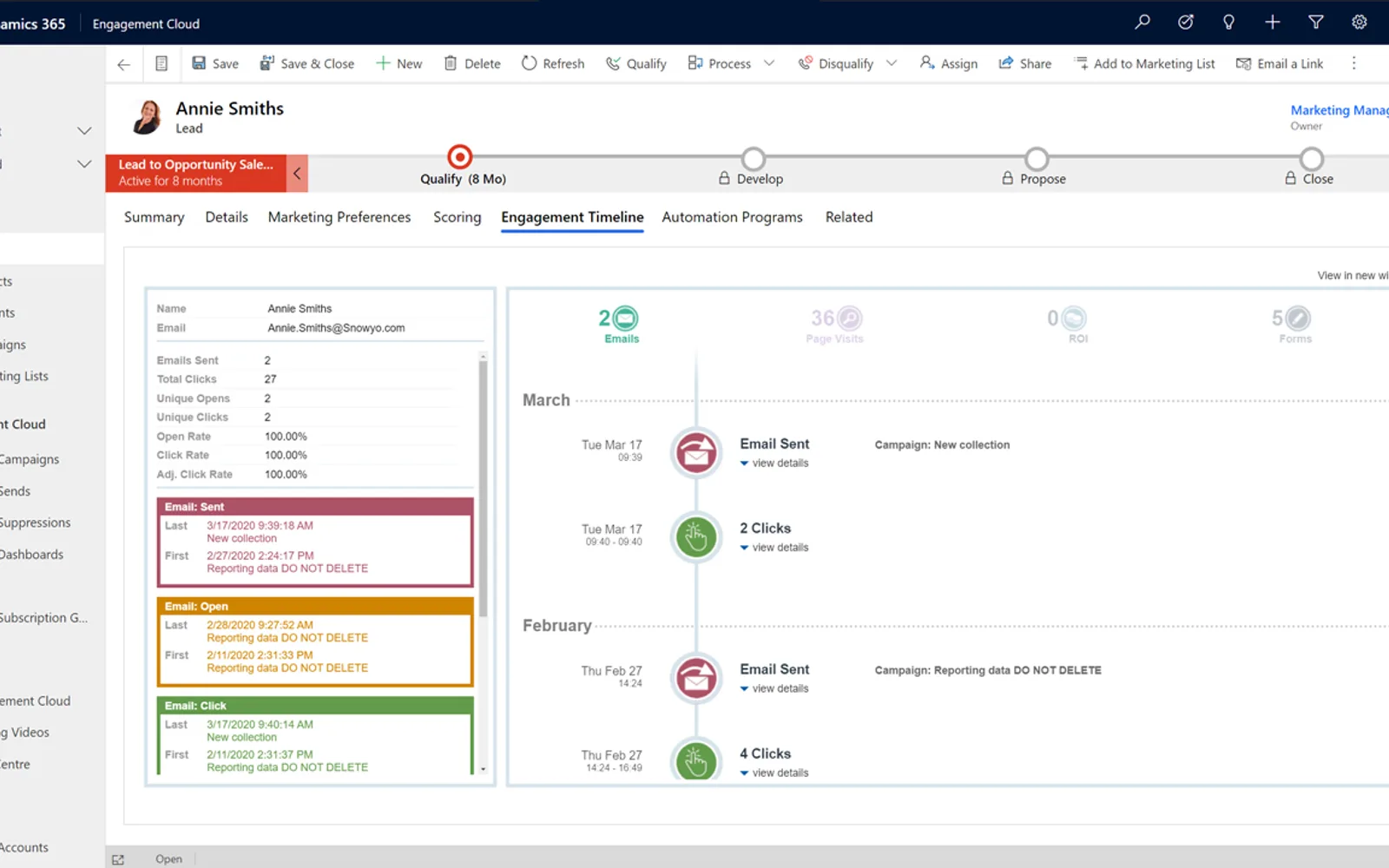Image resolution: width=1389 pixels, height=868 pixels.
Task: Open the search icon in top bar
Action: tap(1142, 23)
